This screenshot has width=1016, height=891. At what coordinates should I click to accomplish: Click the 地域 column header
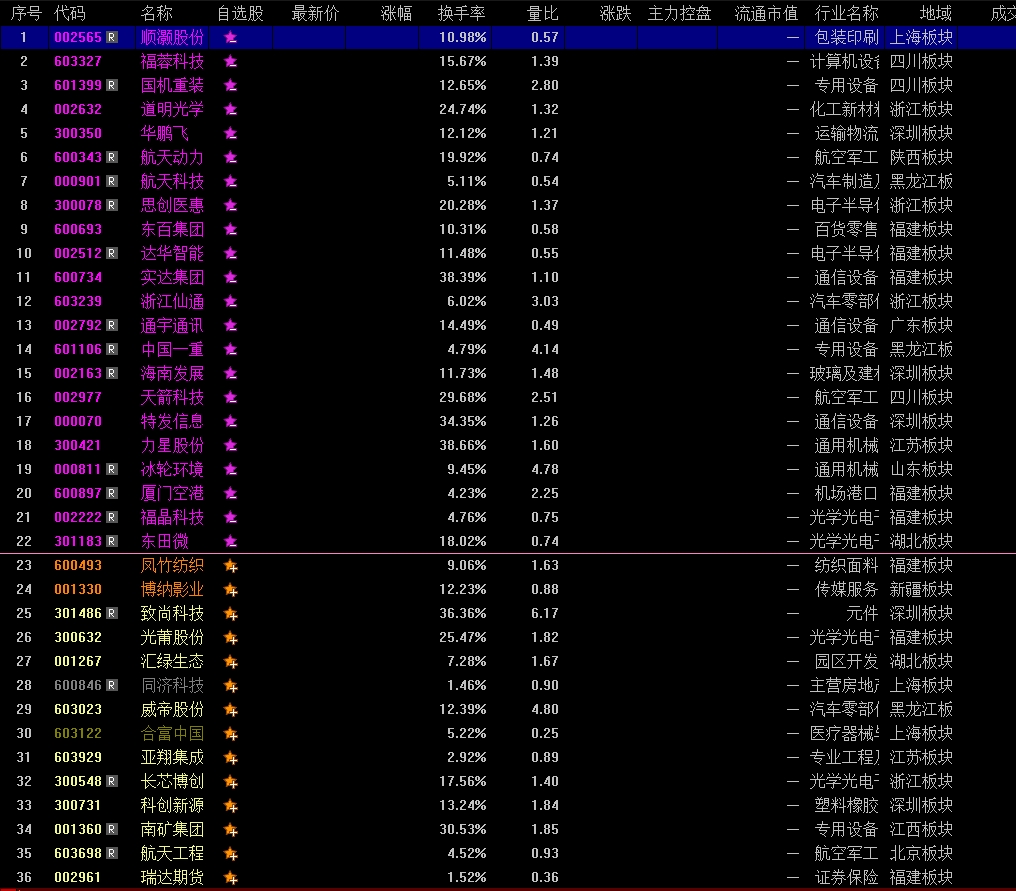click(936, 13)
